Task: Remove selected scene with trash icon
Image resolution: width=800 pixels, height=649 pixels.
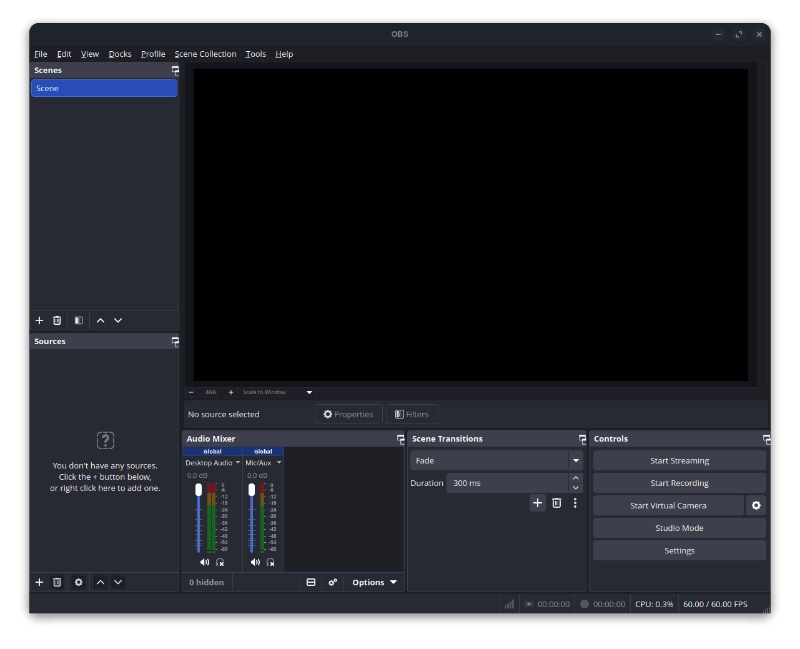Action: tap(57, 320)
